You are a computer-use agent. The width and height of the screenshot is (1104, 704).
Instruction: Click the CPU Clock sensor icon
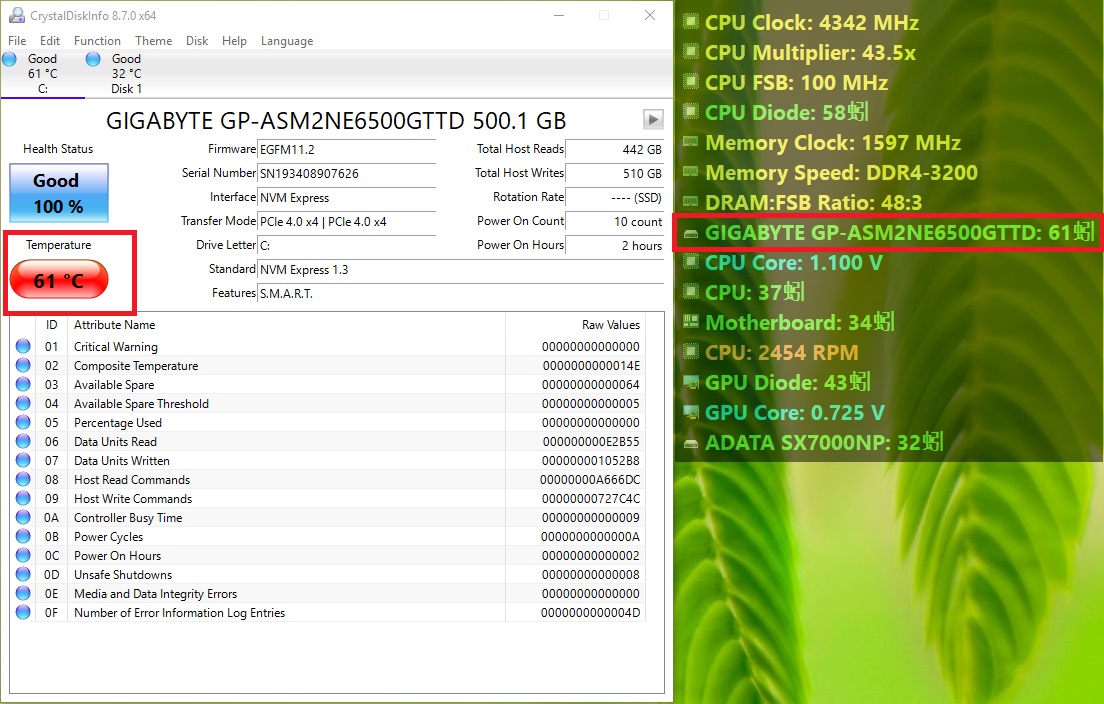click(691, 22)
